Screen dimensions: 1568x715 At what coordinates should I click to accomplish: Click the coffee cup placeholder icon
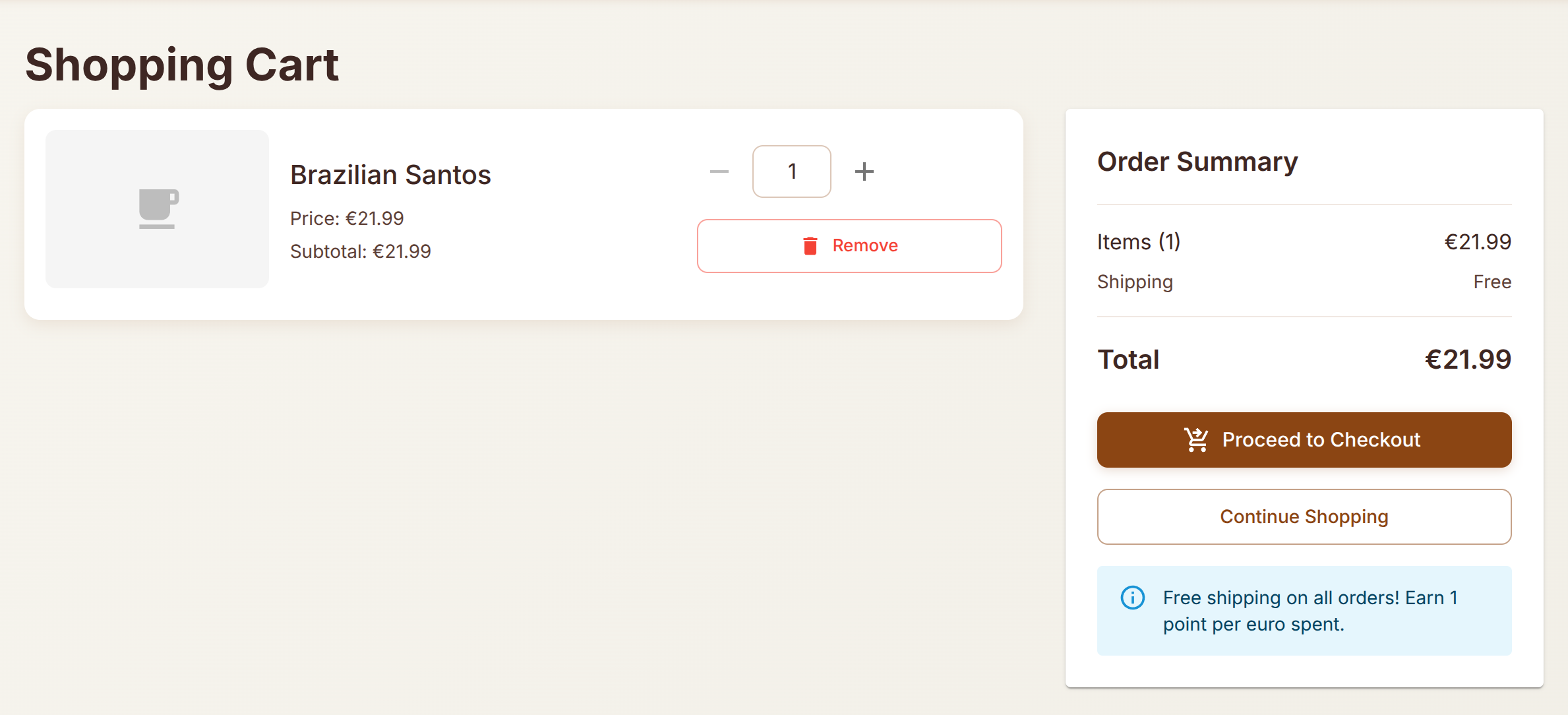[x=158, y=208]
